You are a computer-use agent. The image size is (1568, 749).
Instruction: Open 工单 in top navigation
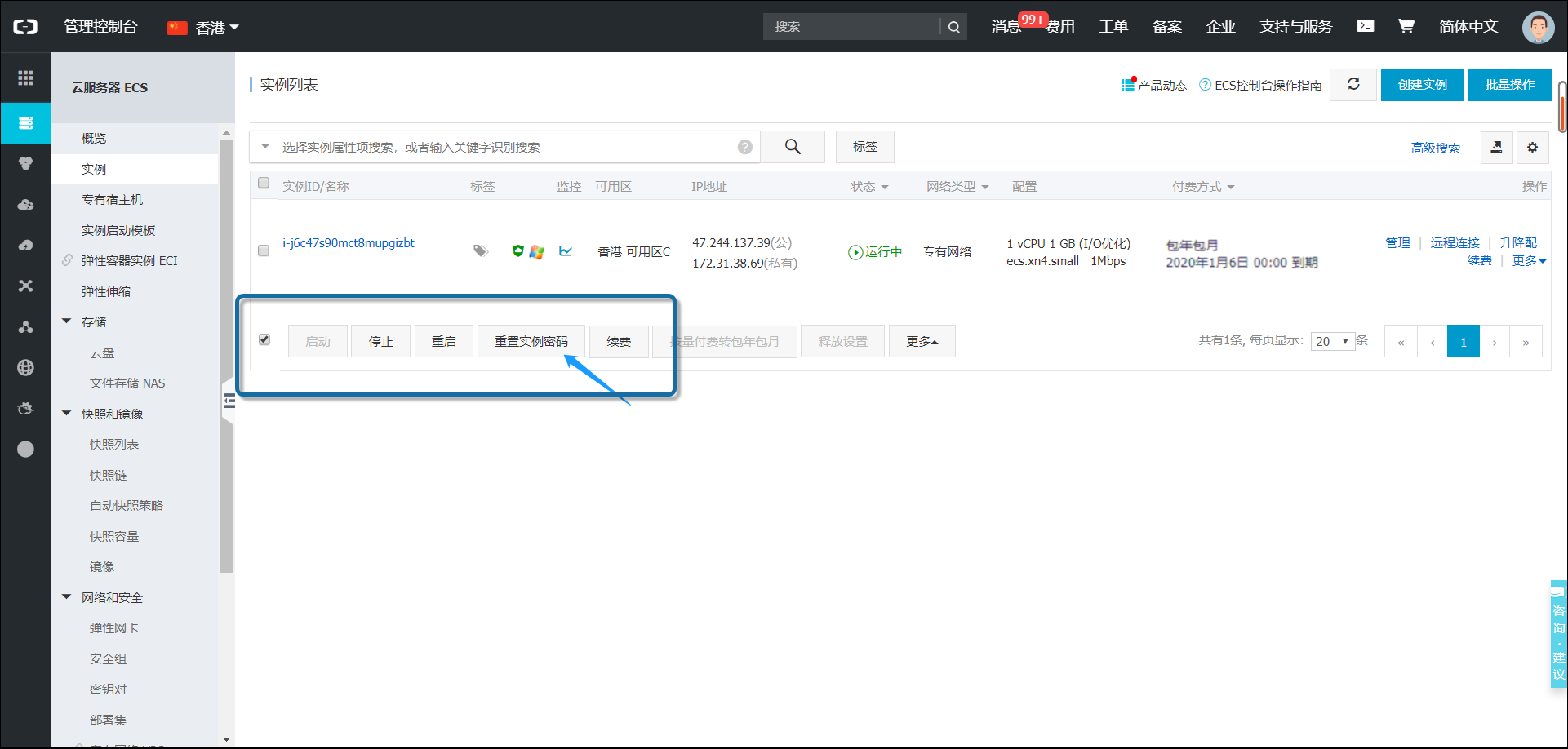[x=1113, y=27]
